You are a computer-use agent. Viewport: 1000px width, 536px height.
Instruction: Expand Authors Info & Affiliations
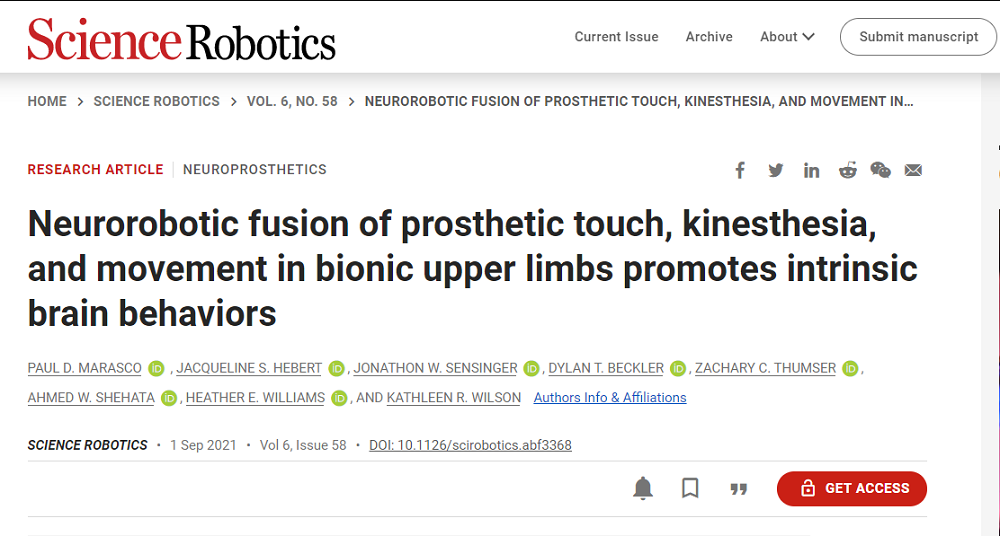pyautogui.click(x=610, y=397)
